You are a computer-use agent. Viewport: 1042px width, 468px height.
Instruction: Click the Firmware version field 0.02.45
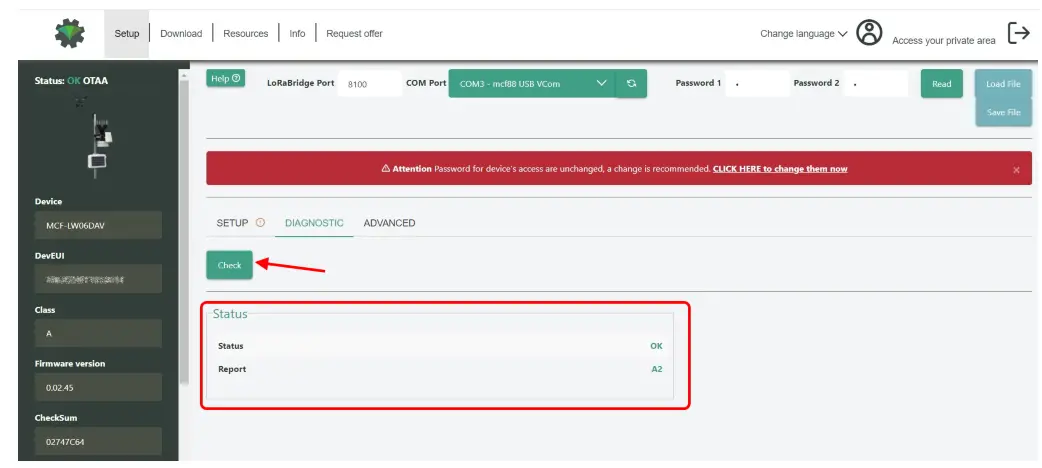[98, 388]
